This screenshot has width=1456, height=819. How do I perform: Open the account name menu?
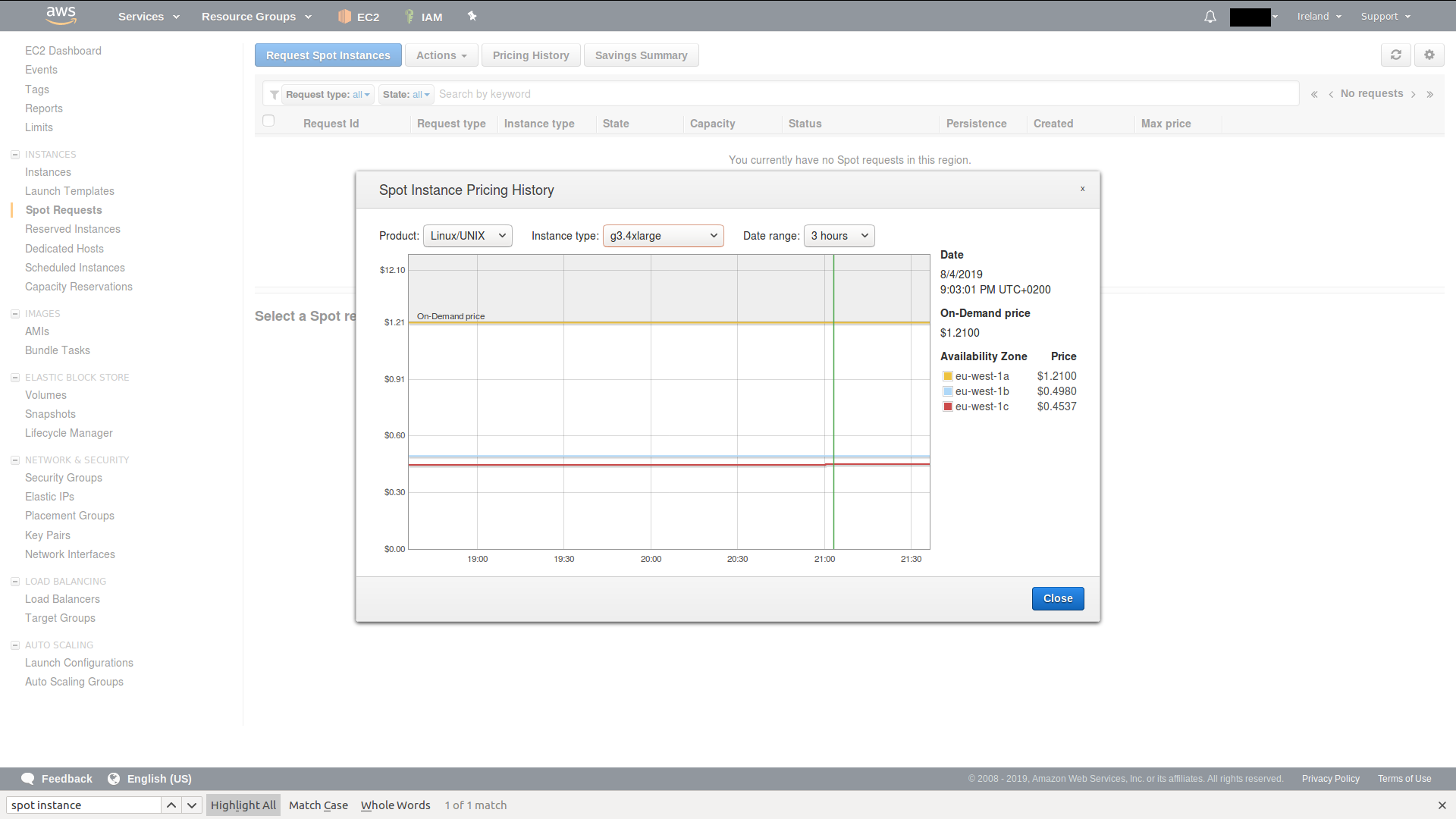click(x=1254, y=17)
